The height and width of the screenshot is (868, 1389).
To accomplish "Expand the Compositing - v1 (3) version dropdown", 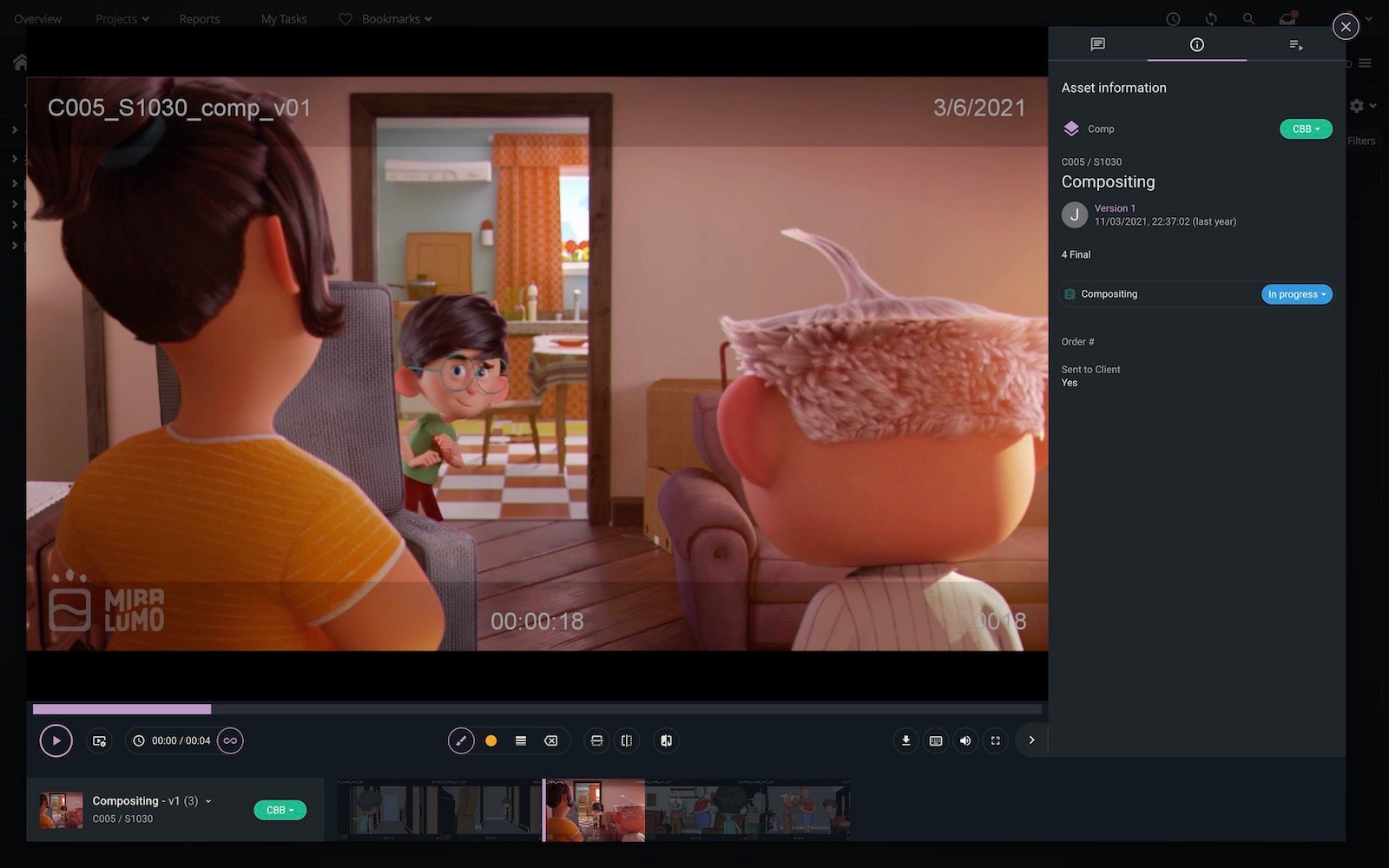I will 207,801.
